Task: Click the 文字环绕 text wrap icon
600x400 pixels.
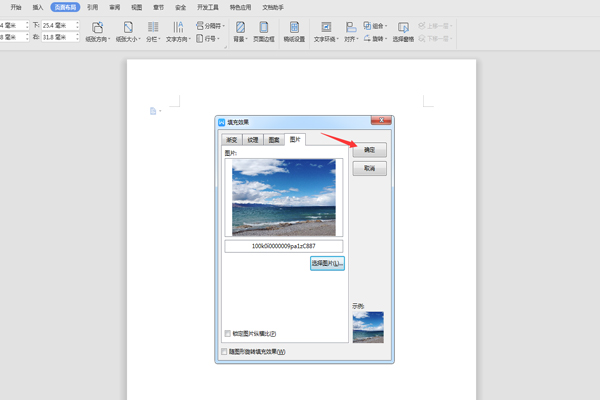Action: point(325,27)
